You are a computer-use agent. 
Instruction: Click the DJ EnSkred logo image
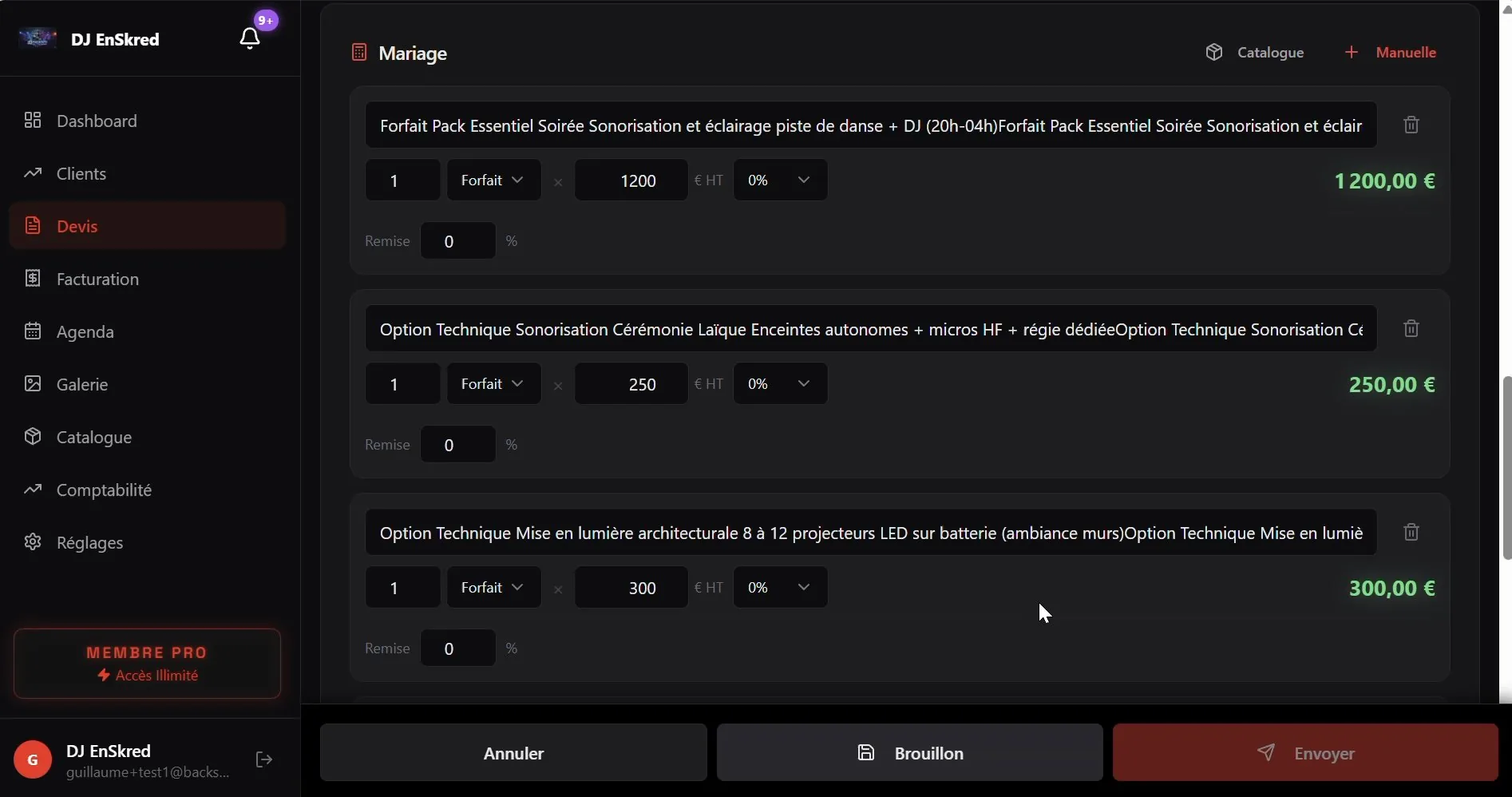[x=38, y=38]
